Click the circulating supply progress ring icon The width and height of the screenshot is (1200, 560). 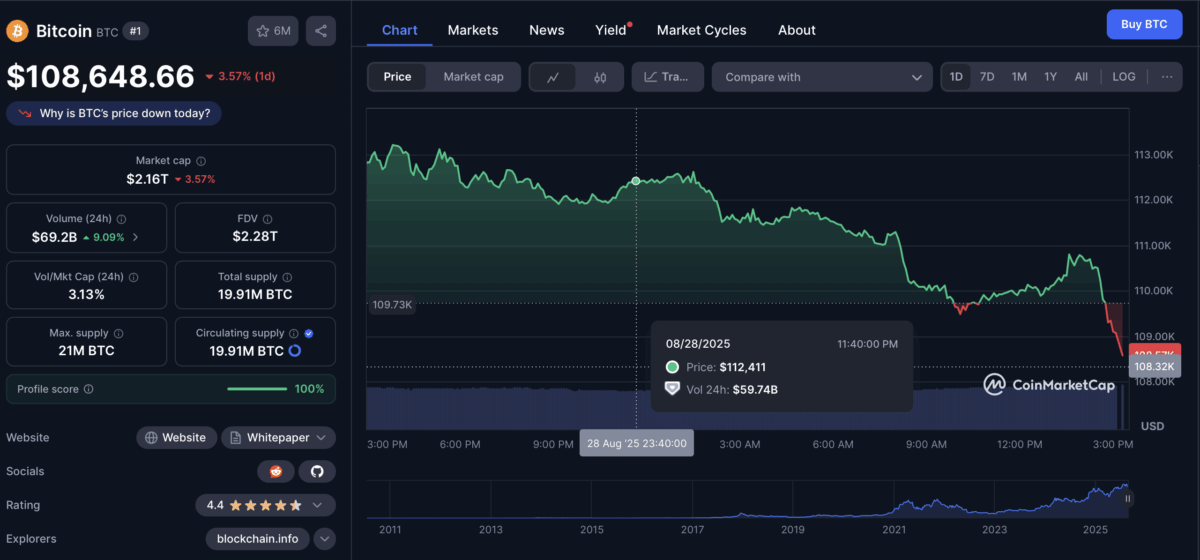point(295,351)
